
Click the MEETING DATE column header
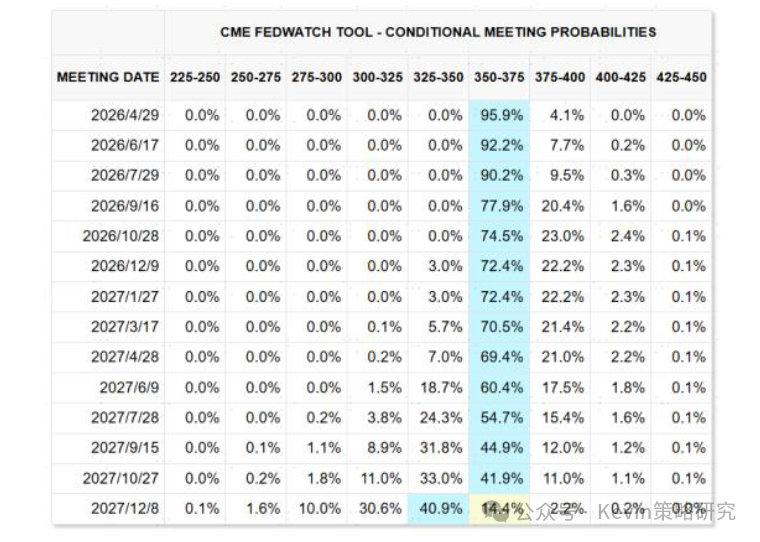108,77
